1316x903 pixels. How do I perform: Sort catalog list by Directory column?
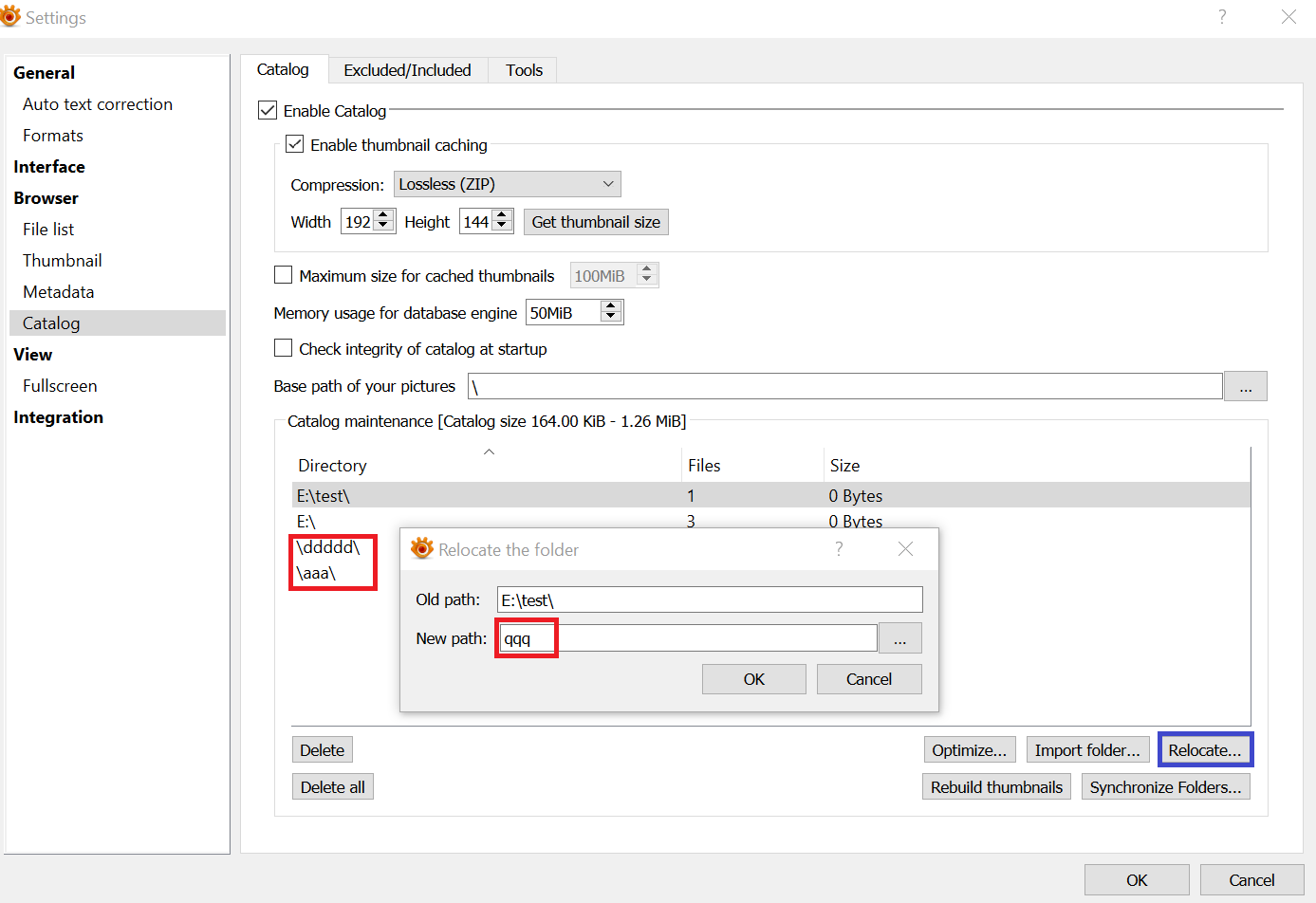[487, 466]
